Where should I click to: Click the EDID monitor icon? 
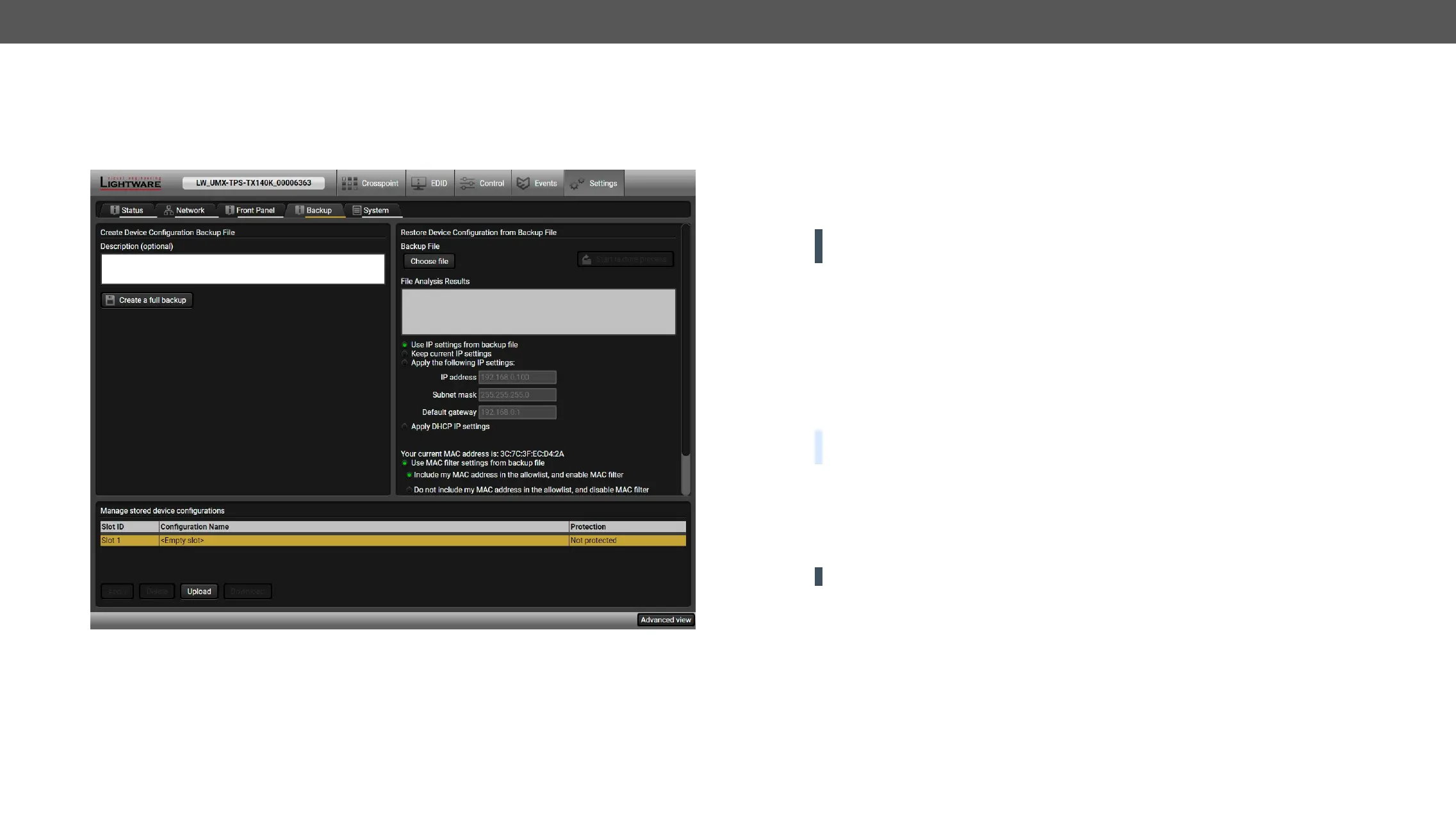click(x=418, y=184)
